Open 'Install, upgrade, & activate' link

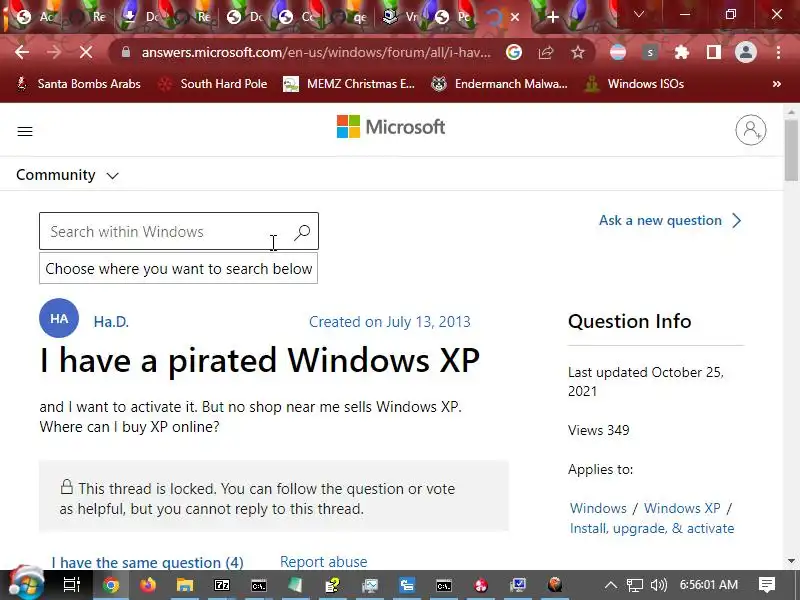pyautogui.click(x=652, y=528)
